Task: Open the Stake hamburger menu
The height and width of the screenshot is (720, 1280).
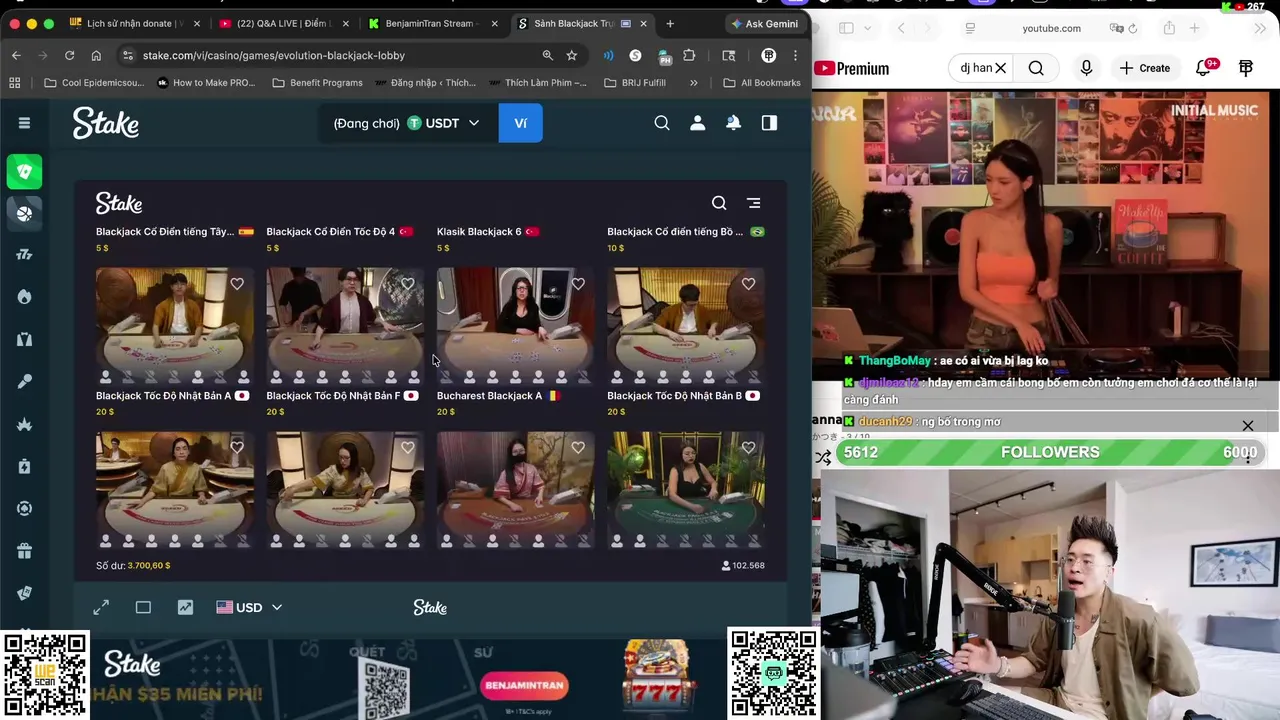Action: pyautogui.click(x=24, y=123)
